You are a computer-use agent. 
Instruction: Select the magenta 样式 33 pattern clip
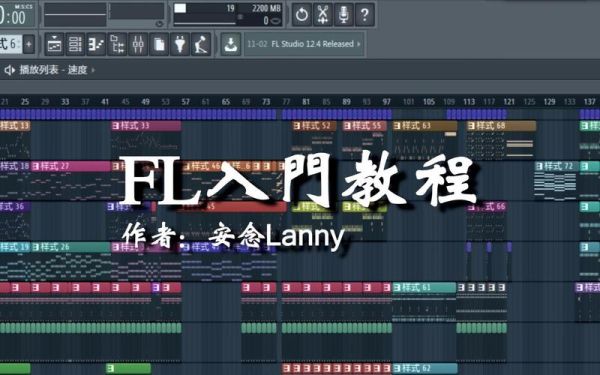(x=146, y=126)
